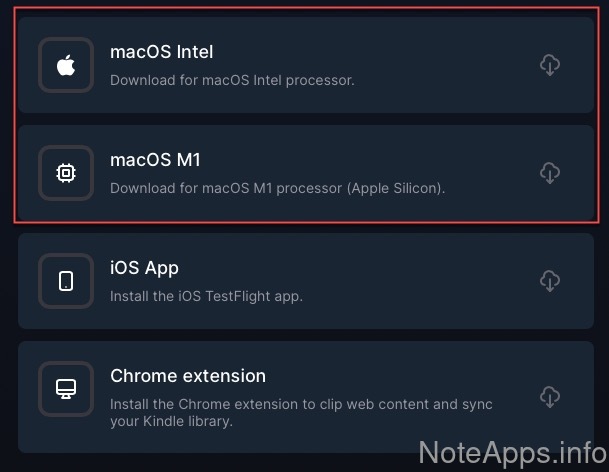Click "Install the iOS TestFlight app" text
This screenshot has width=609, height=472.
coord(206,296)
